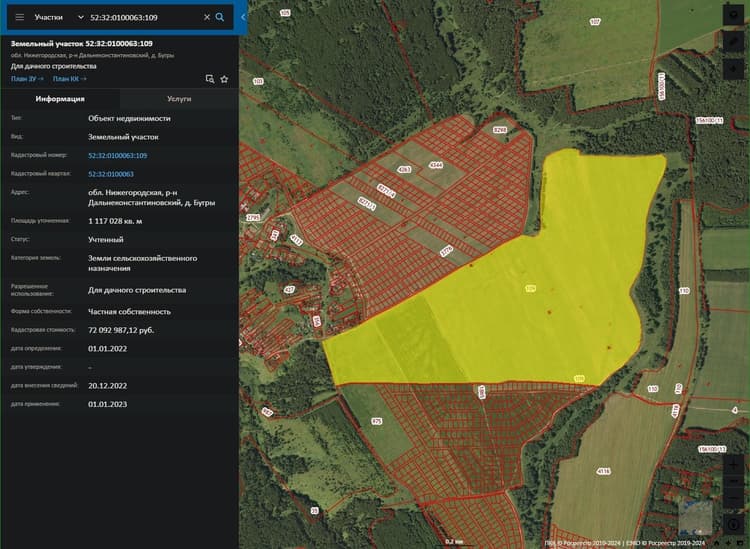This screenshot has height=549, width=750.
Task: Run search with the magnifier icon
Action: click(x=220, y=17)
